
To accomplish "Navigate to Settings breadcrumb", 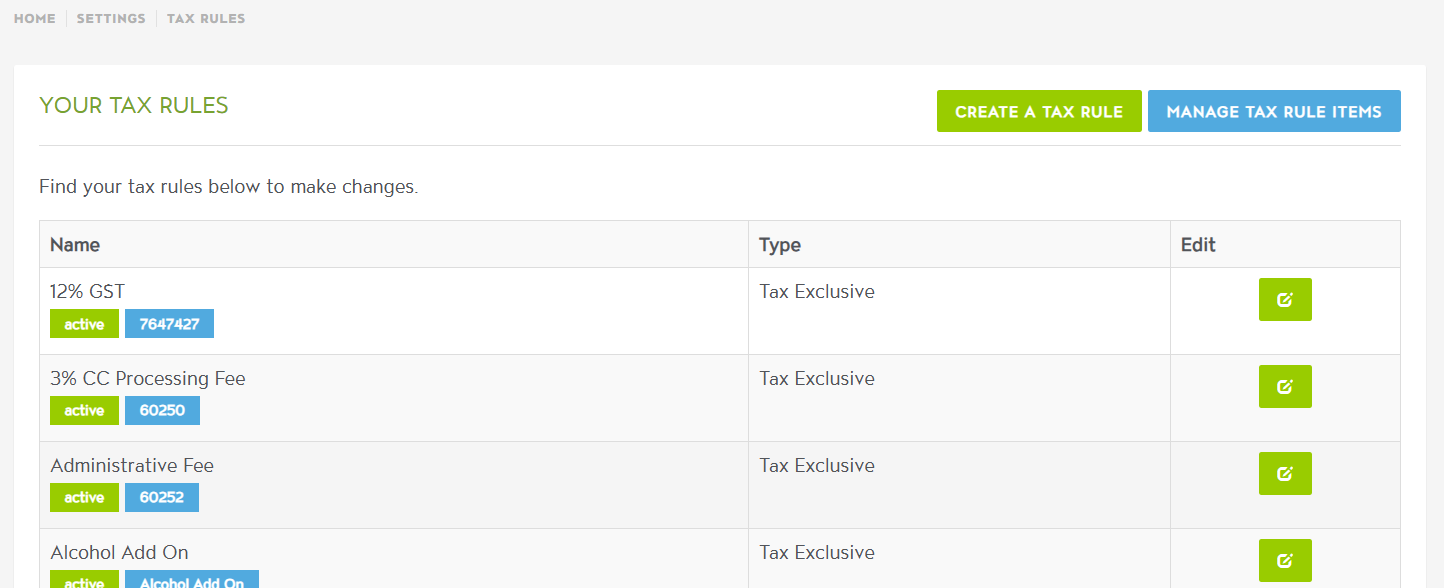I will (111, 19).
